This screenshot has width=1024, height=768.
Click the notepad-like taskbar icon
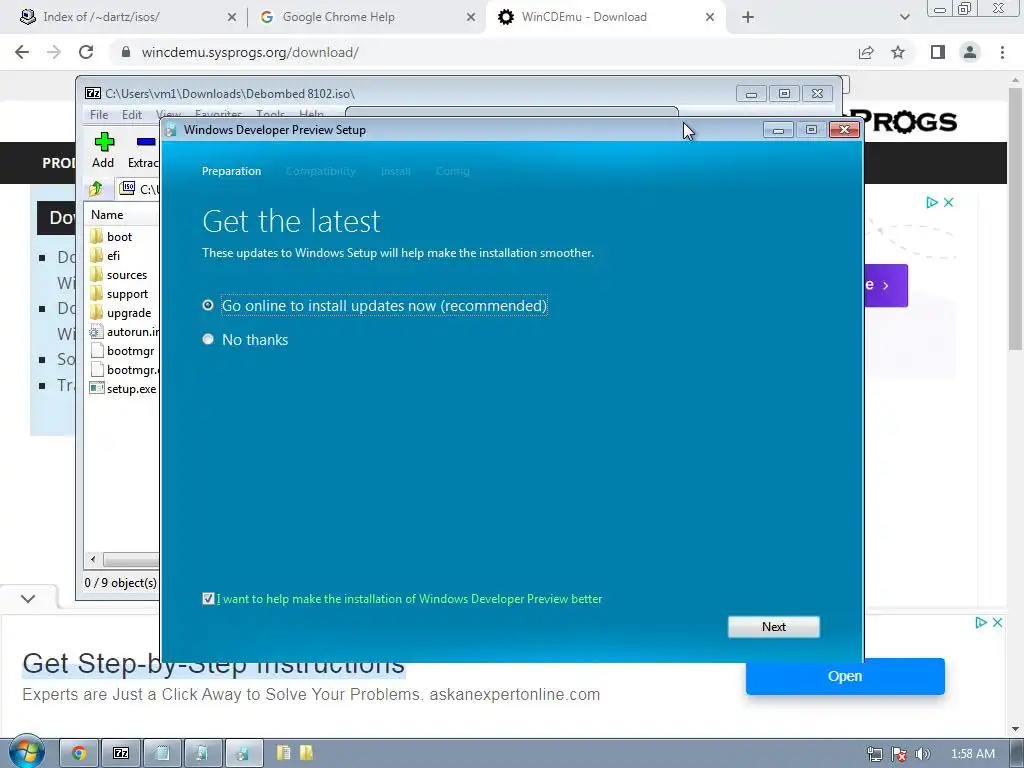tap(162, 753)
